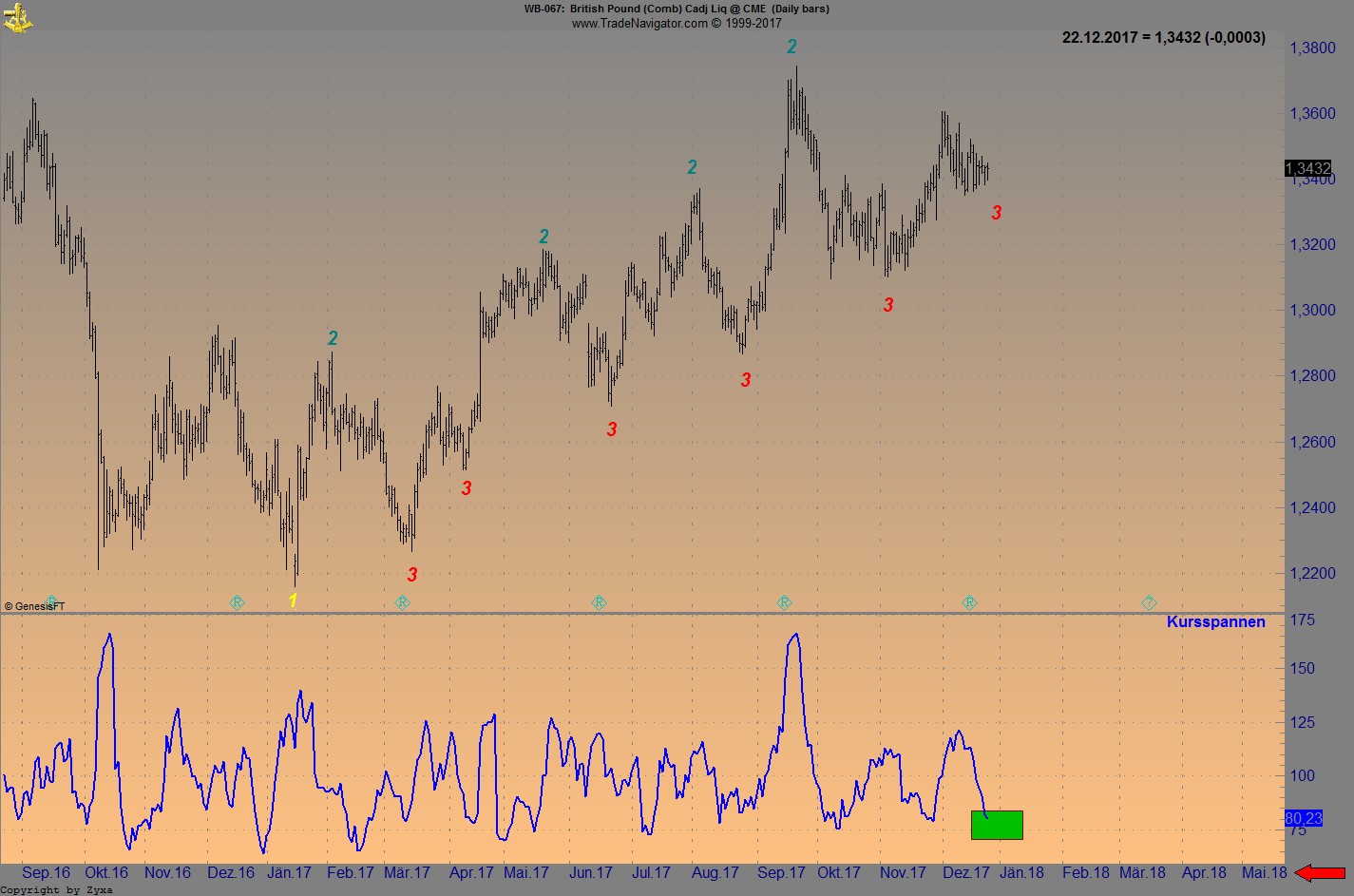Click the rollover diamond below Jun.17

599,601
